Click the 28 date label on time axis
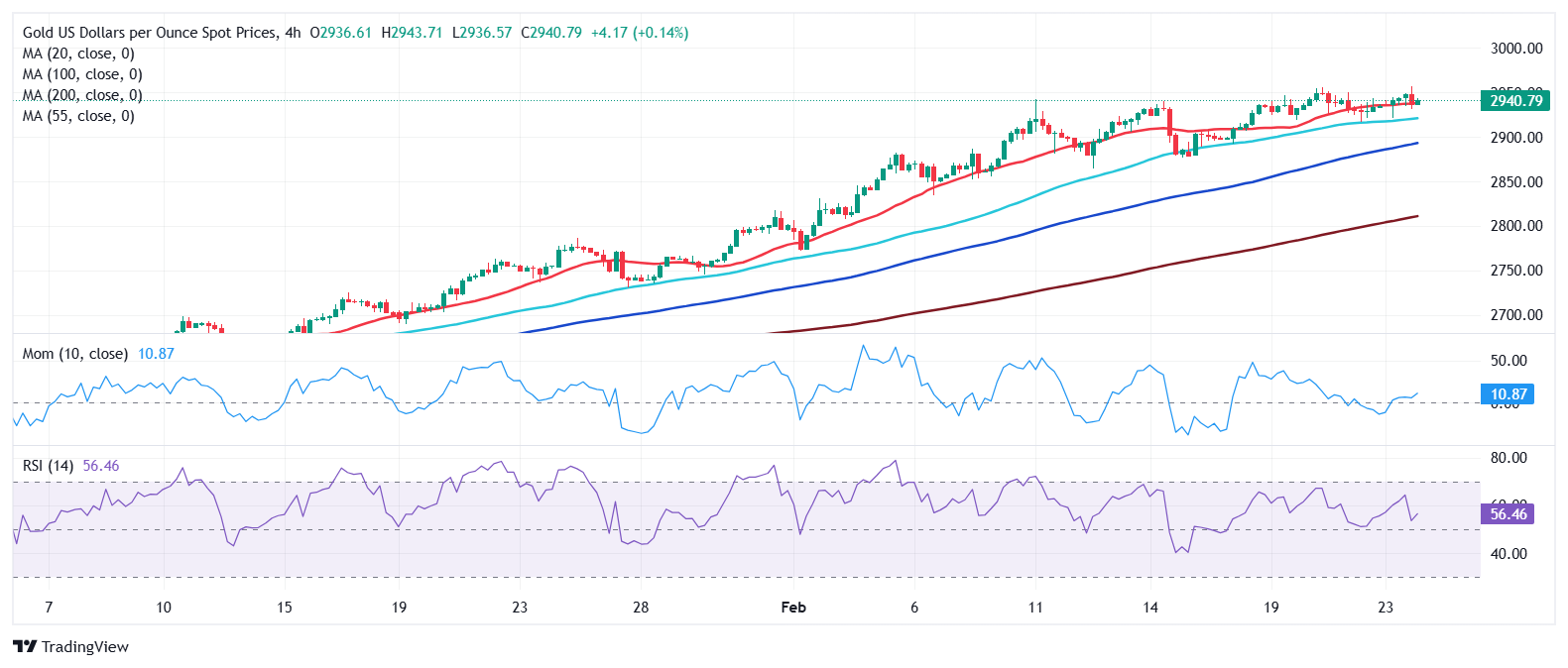Viewport: 1568px width, 668px height. [641, 608]
